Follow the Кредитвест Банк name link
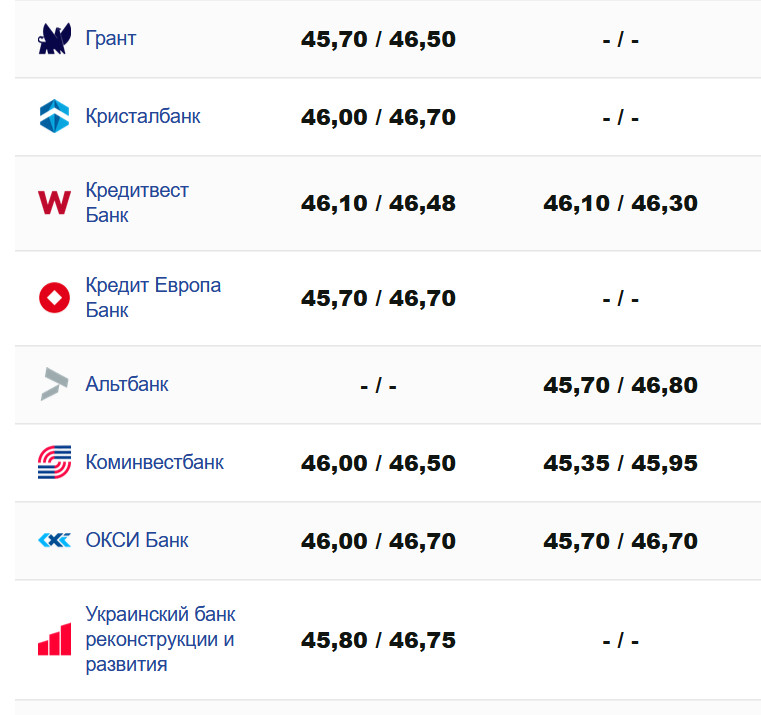The image size is (761, 715). [136, 202]
